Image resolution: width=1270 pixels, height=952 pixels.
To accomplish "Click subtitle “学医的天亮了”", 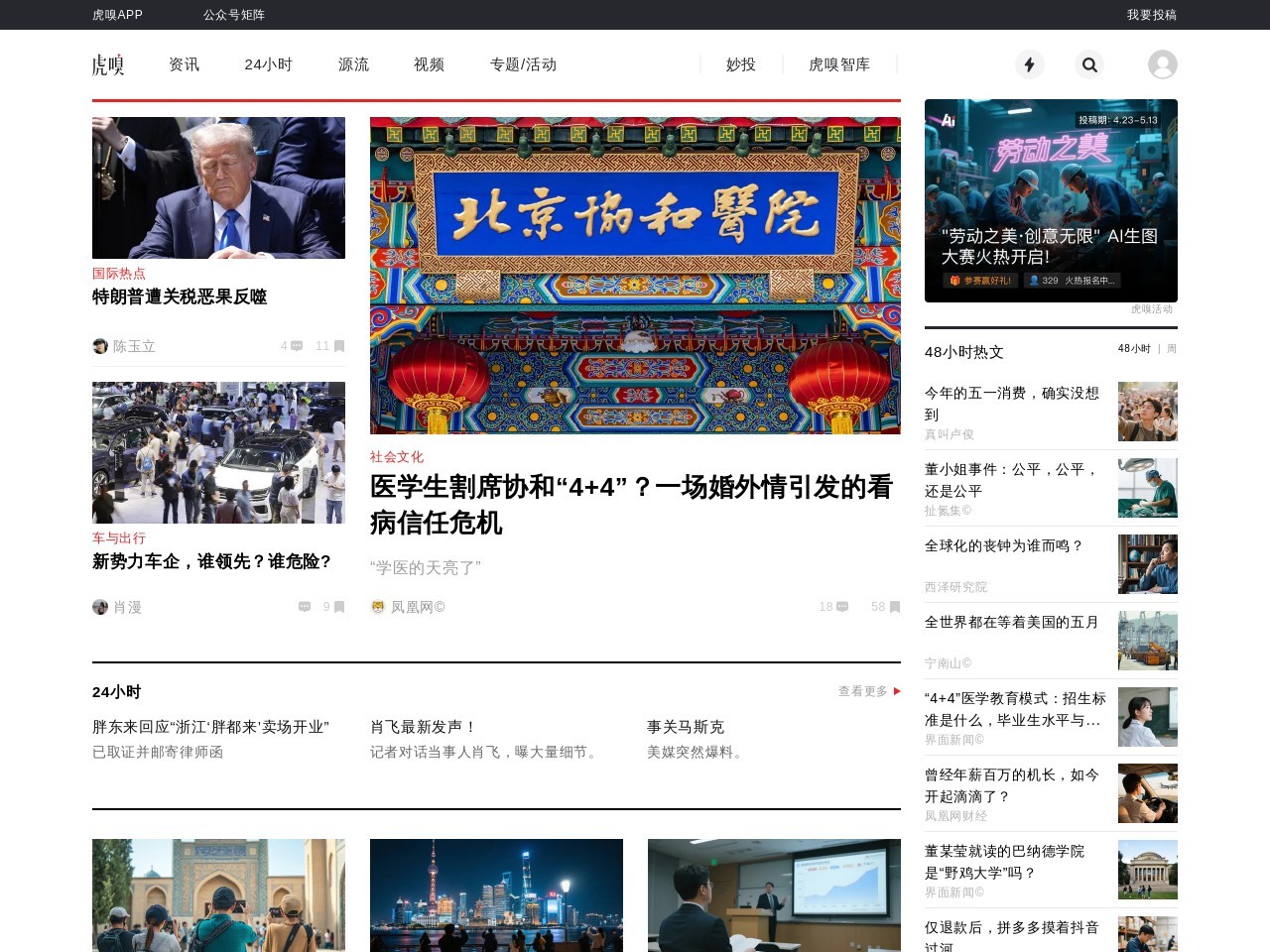I will coord(426,567).
